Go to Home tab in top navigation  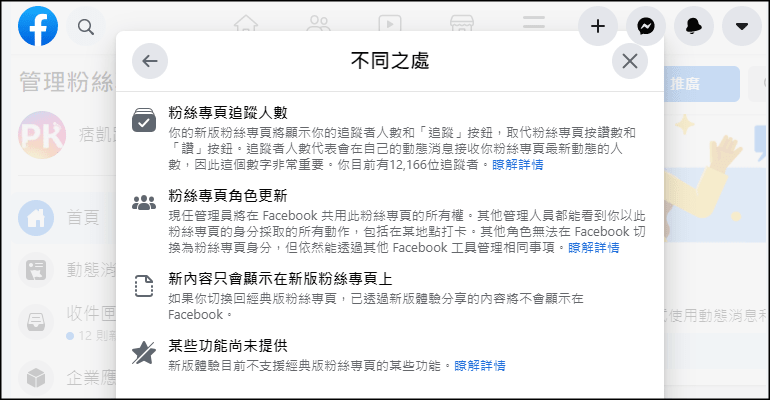tap(246, 23)
